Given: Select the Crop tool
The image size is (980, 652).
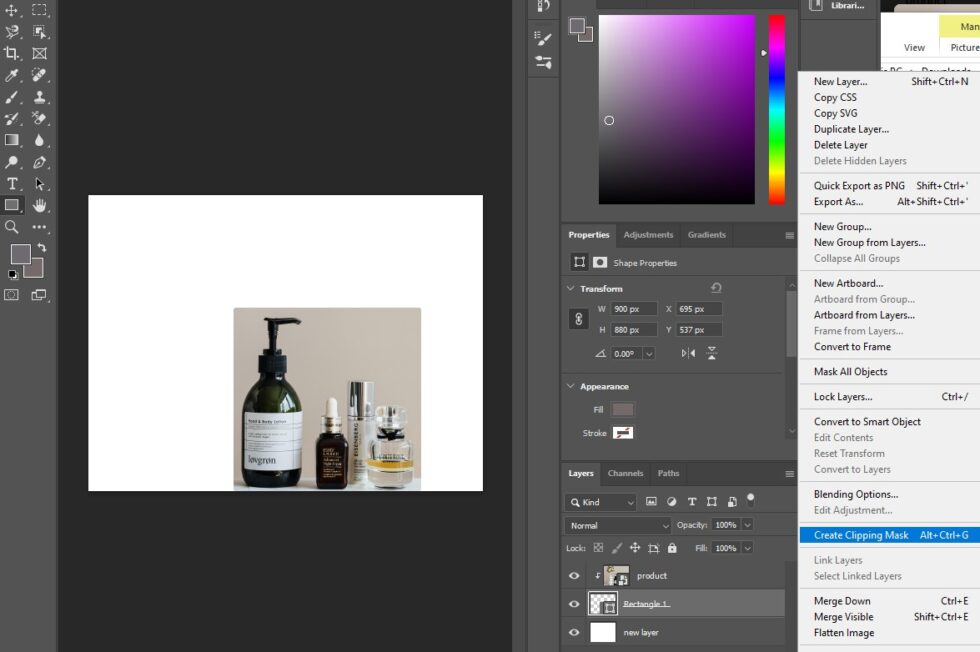Looking at the screenshot, I should tap(12, 53).
